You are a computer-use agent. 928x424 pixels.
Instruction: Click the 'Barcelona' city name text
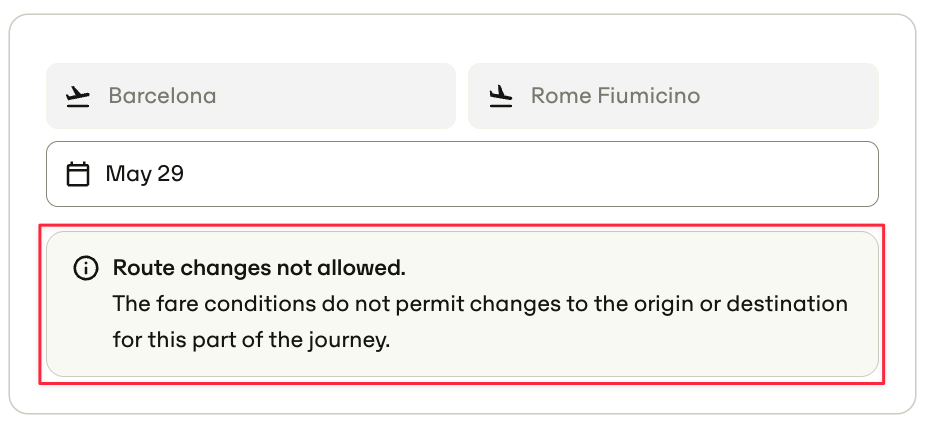click(x=162, y=96)
